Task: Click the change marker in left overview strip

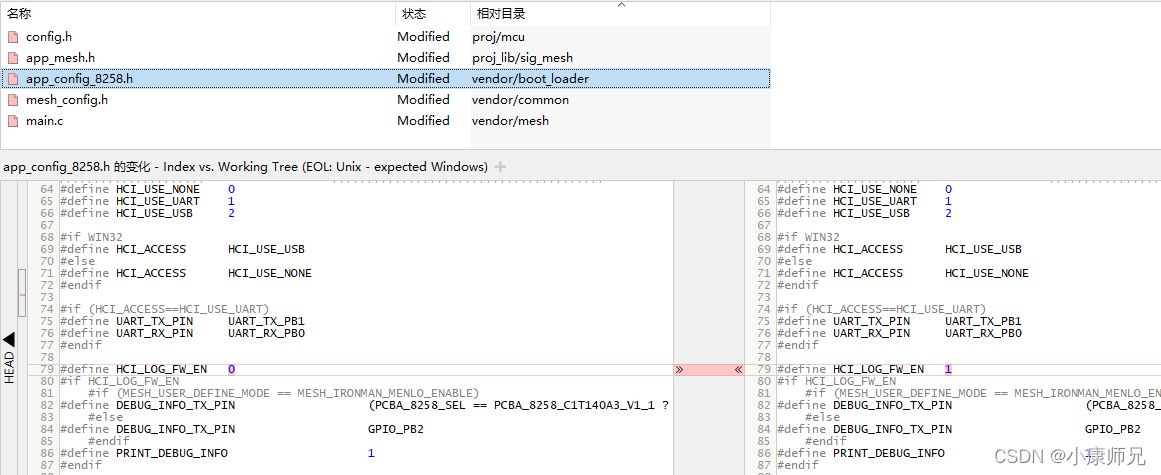Action: click(22, 294)
